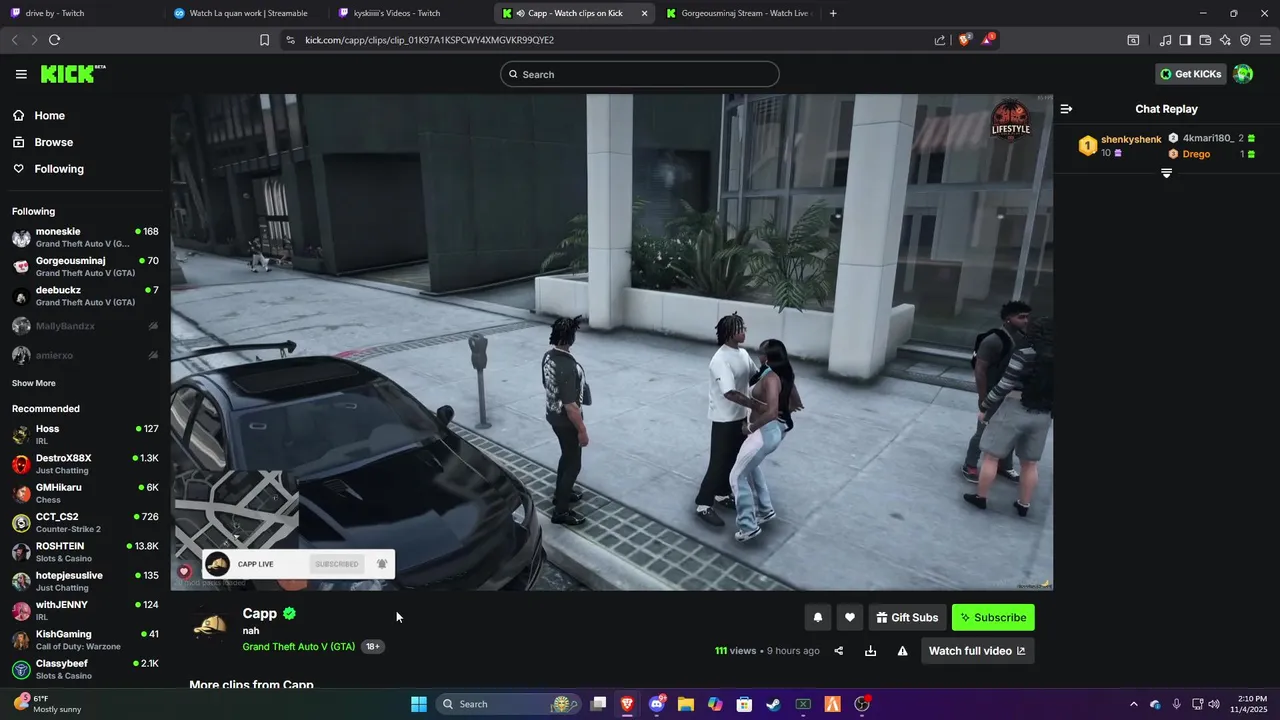The width and height of the screenshot is (1280, 720).
Task: Open offline MallyBandzx channel
Action: click(85, 326)
